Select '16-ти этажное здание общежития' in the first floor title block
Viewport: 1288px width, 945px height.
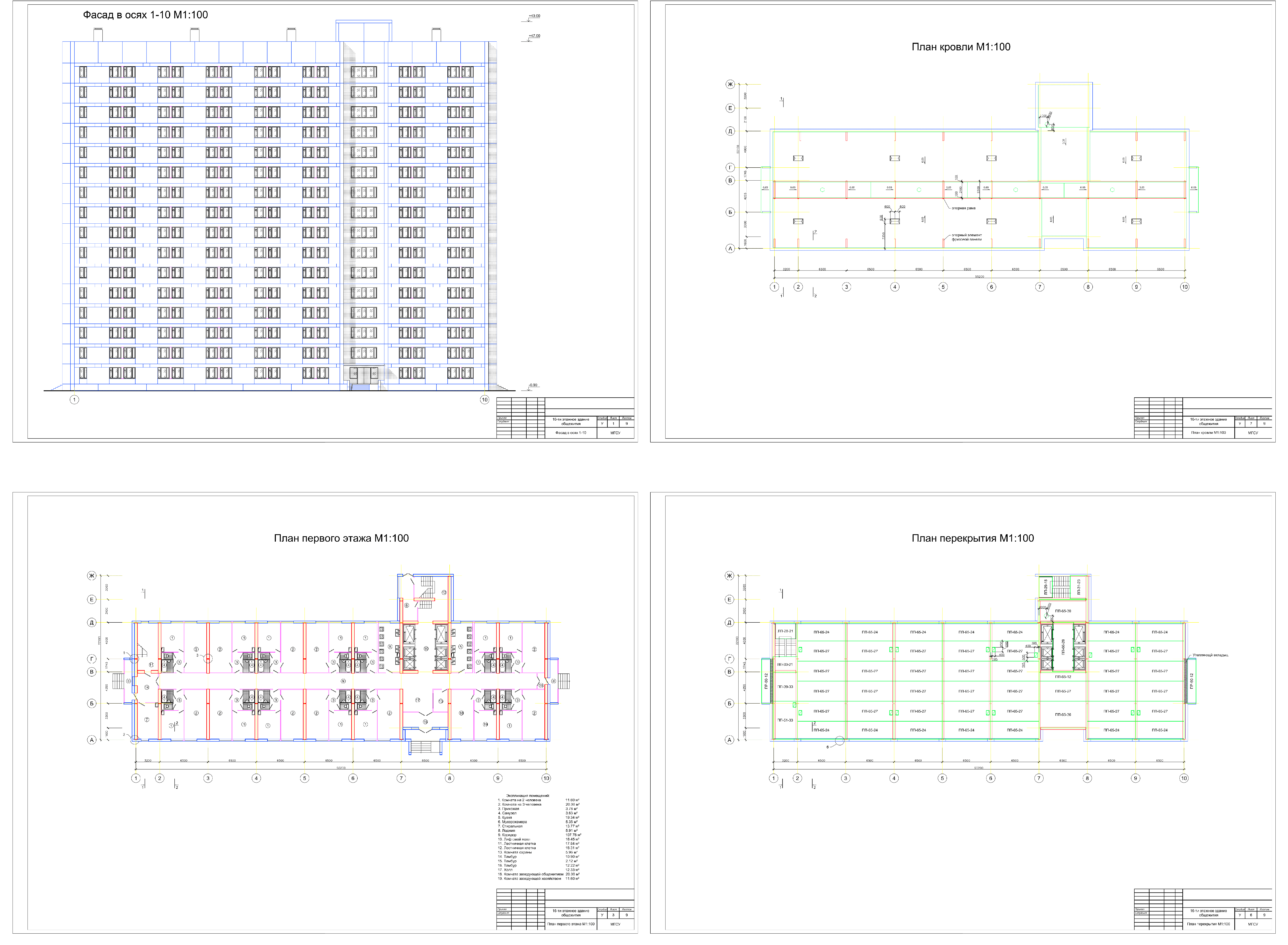point(571,913)
